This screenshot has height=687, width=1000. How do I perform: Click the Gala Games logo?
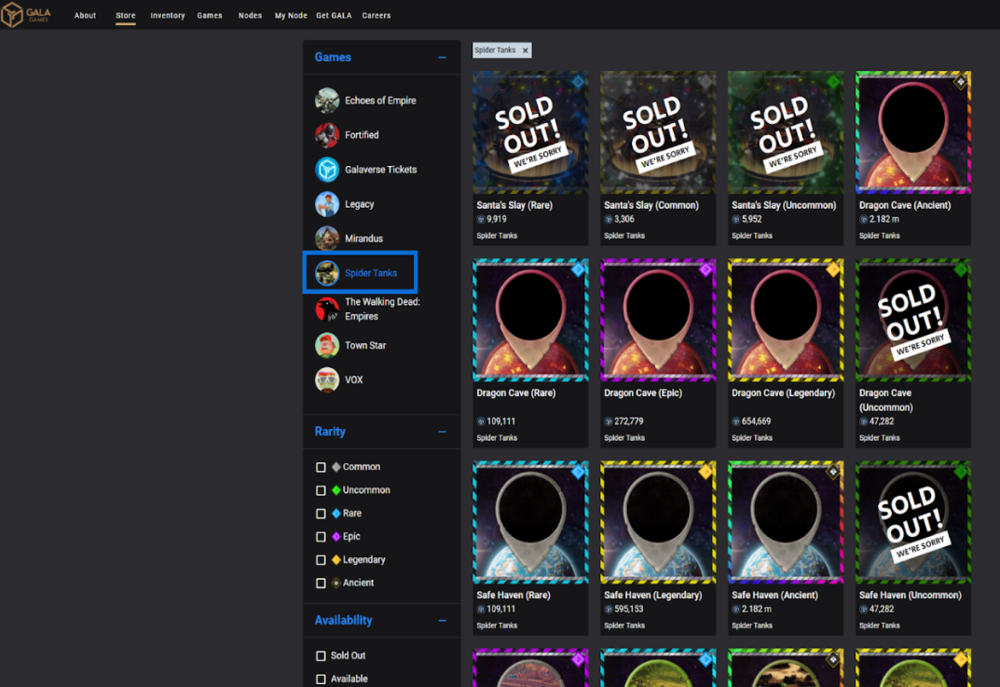pyautogui.click(x=26, y=15)
